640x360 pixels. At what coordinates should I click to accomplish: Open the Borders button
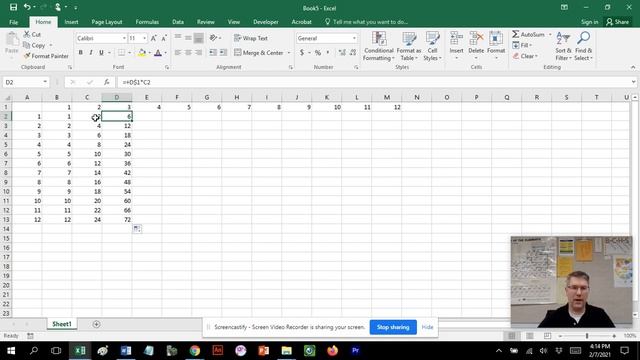(x=121, y=53)
